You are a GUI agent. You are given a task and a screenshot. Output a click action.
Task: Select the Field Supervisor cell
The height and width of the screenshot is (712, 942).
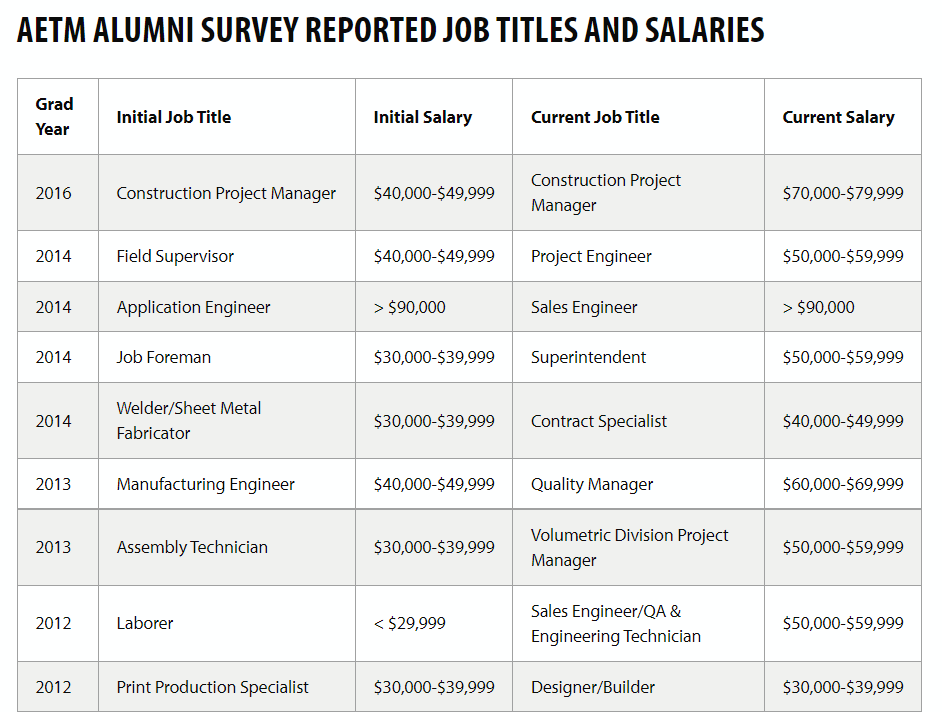(x=226, y=257)
